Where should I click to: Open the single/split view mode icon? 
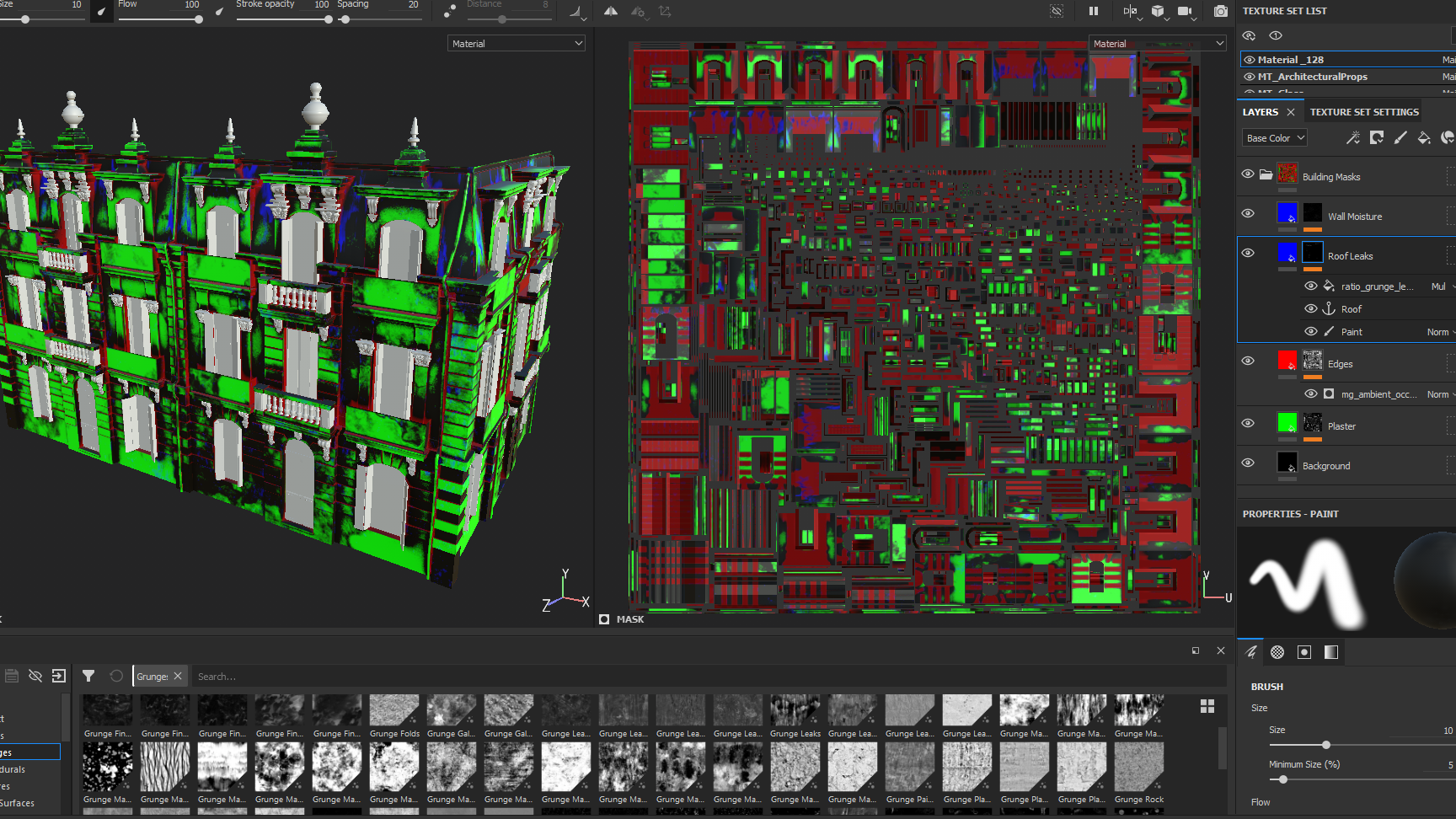1132,11
